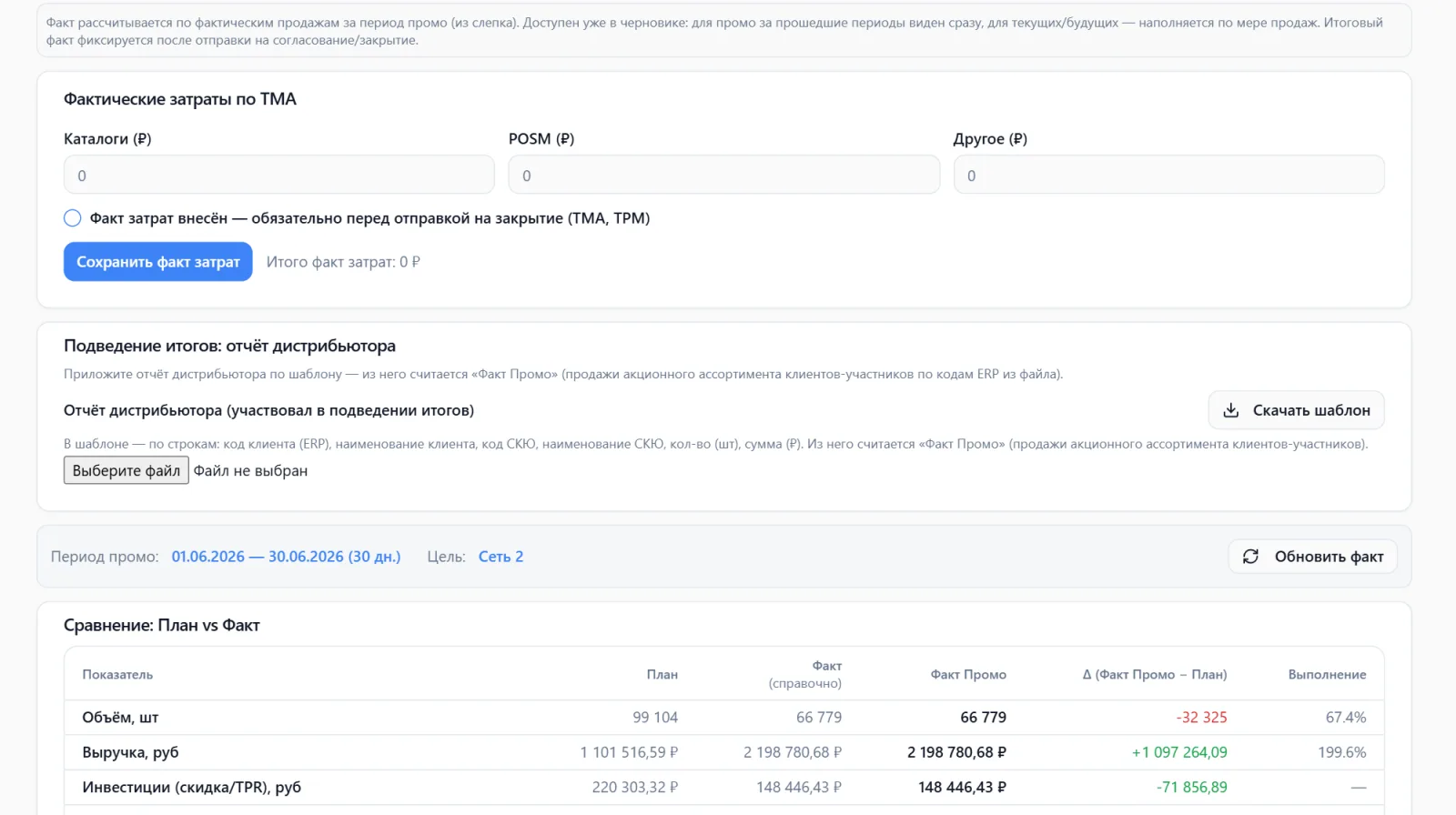Viewport: 1456px width, 815px height.
Task: Click the Факт (справочно) column header
Action: click(805, 674)
